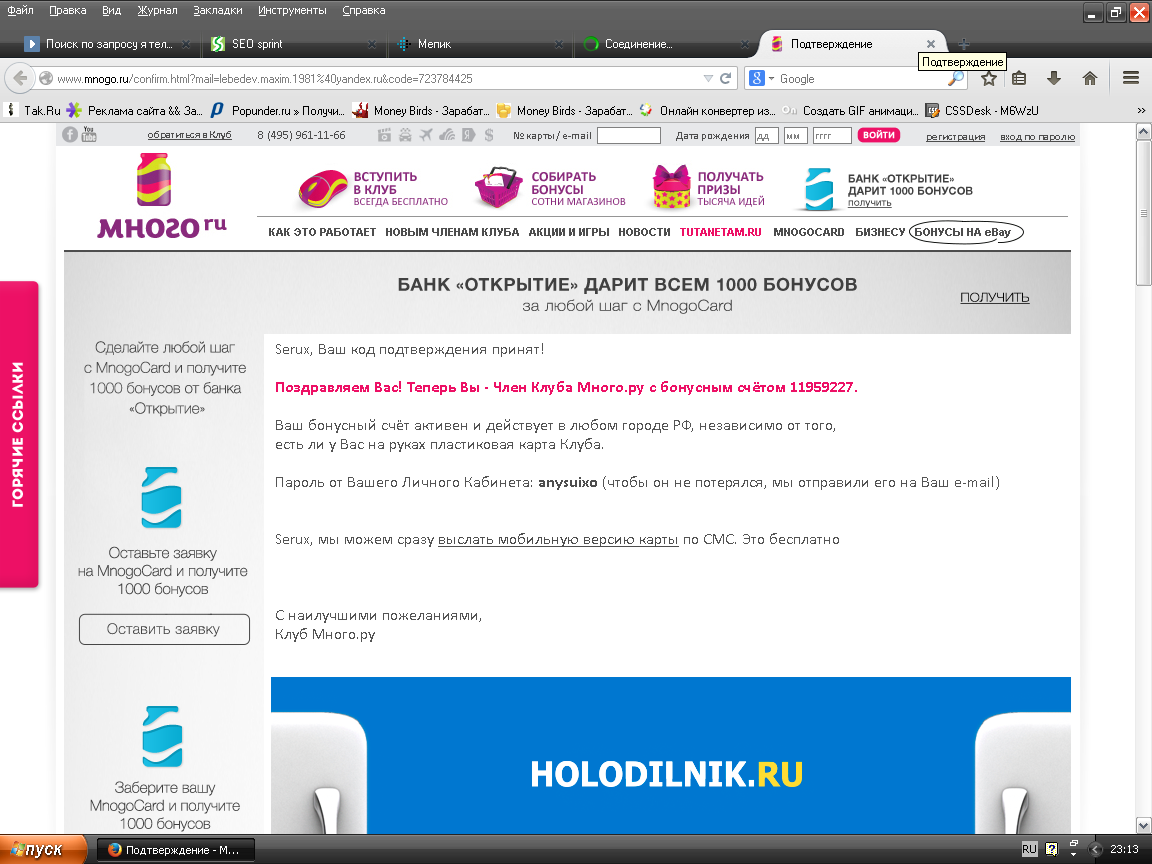Click the blue Otkritie bank logo in header
The image size is (1152, 864).
[818, 190]
